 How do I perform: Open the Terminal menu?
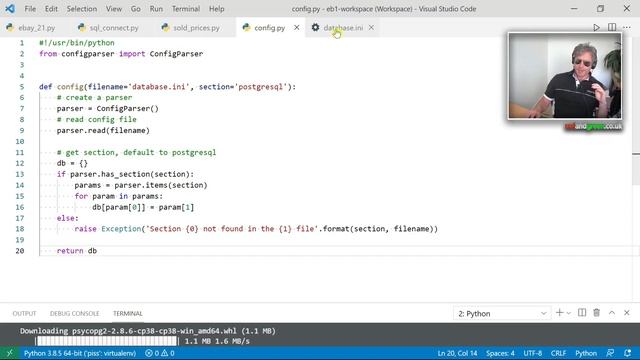click(x=186, y=9)
